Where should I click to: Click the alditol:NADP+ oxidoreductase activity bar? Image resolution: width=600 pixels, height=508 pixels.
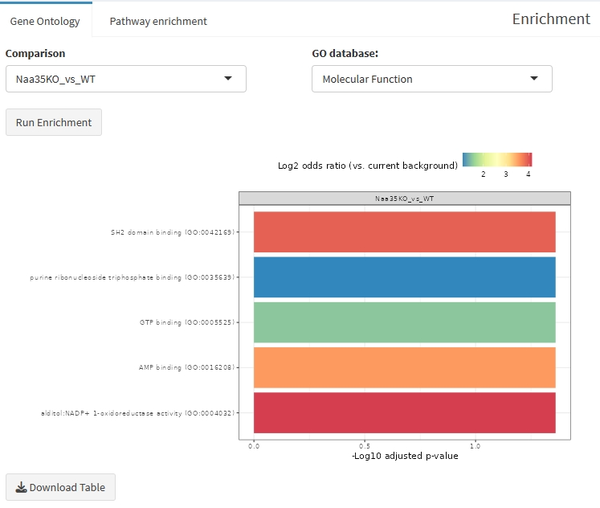tap(404, 412)
